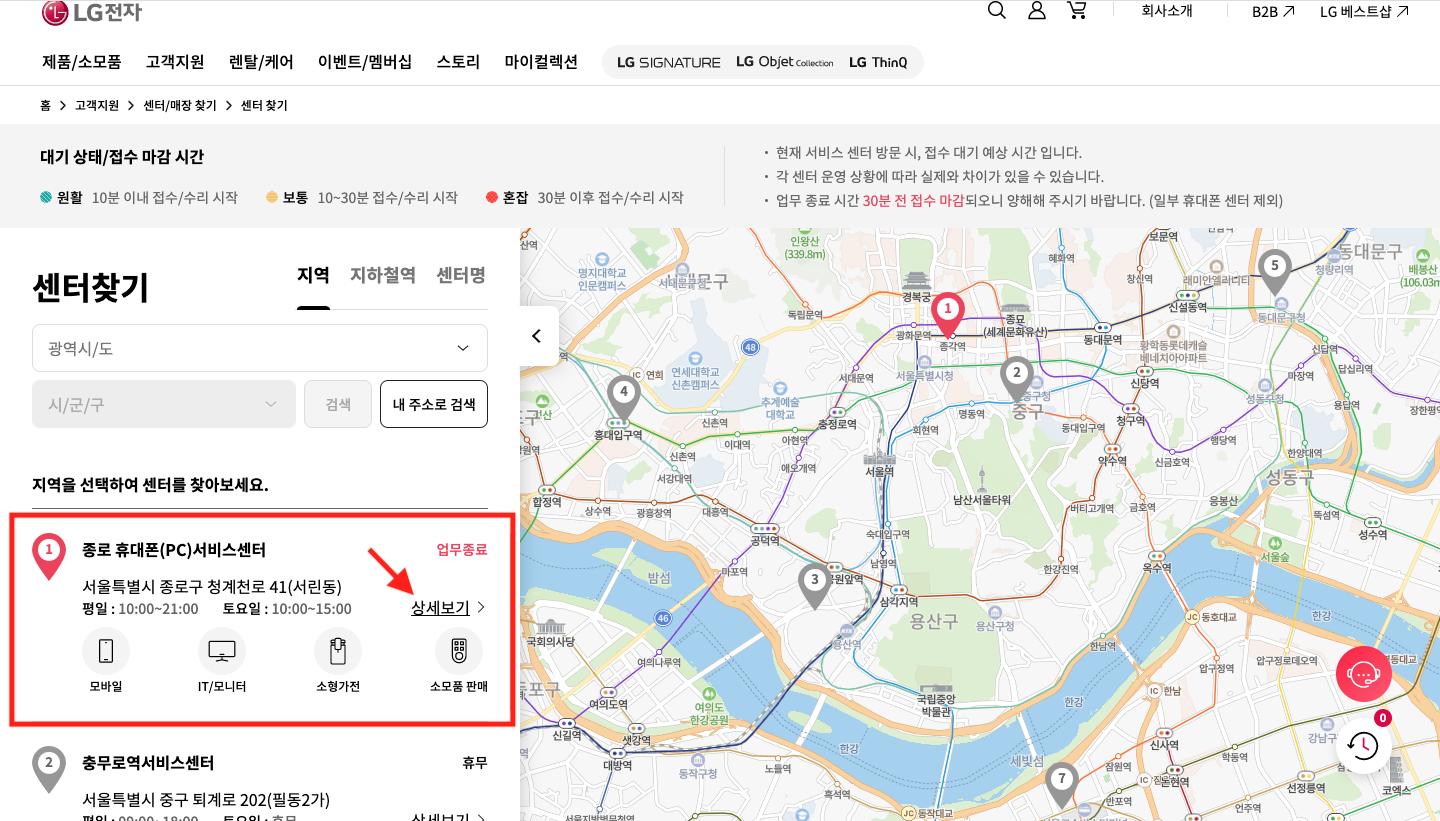The height and width of the screenshot is (821, 1440).
Task: Open the shopping cart icon
Action: (1077, 10)
